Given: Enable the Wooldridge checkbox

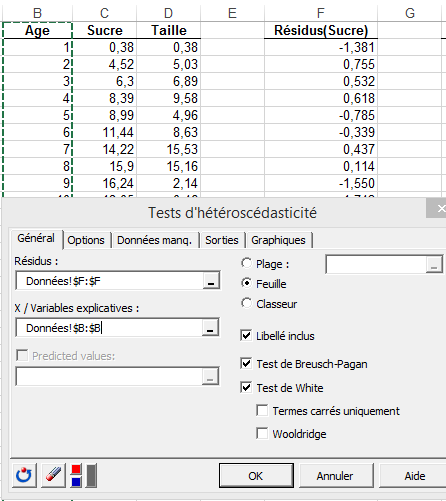Looking at the screenshot, I should click(x=262, y=433).
